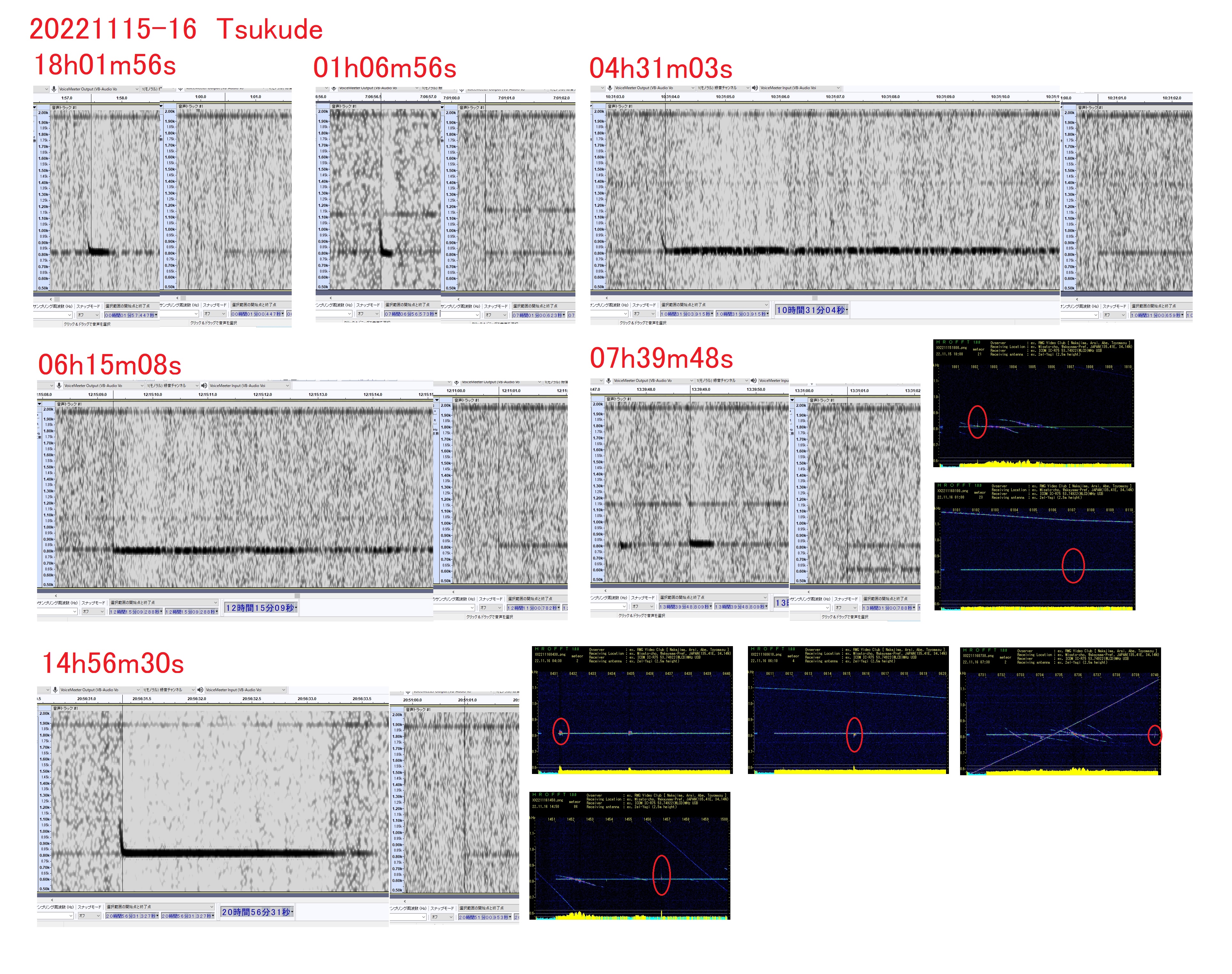Image resolution: width=1232 pixels, height=974 pixels.
Task: Click the microphone icon in the 04h31m03s panel
Action: pyautogui.click(x=610, y=88)
